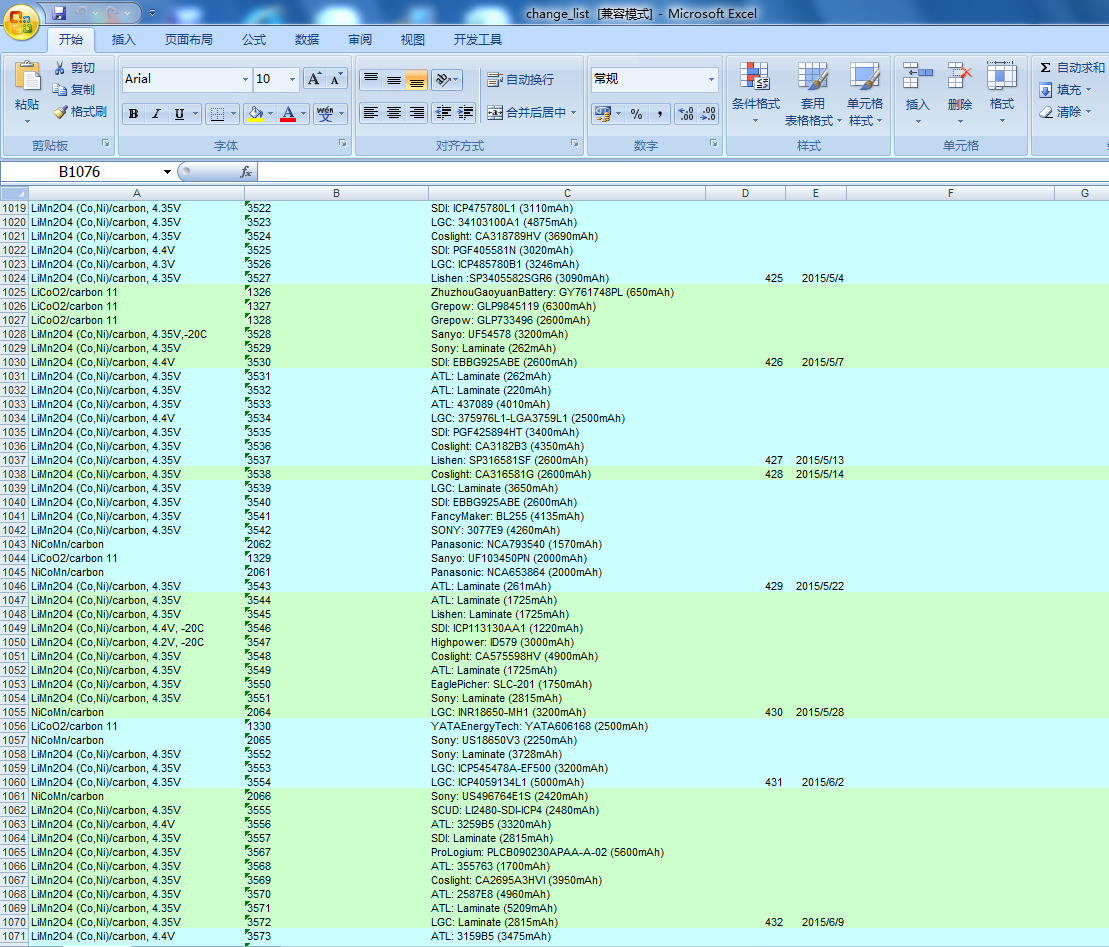This screenshot has height=947, width=1109.
Task: Decrease font size with the small A icon
Action: tap(336, 79)
